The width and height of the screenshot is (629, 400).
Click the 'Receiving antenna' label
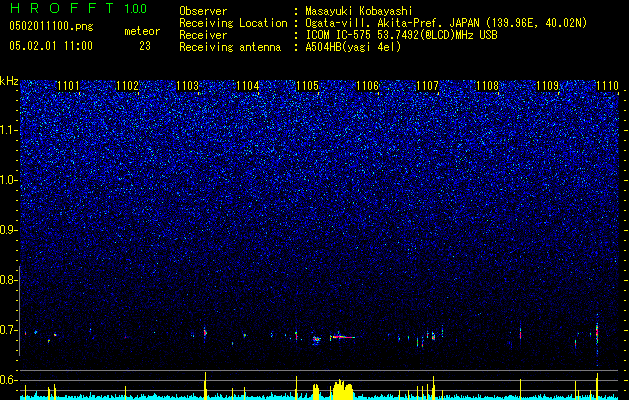230,47
